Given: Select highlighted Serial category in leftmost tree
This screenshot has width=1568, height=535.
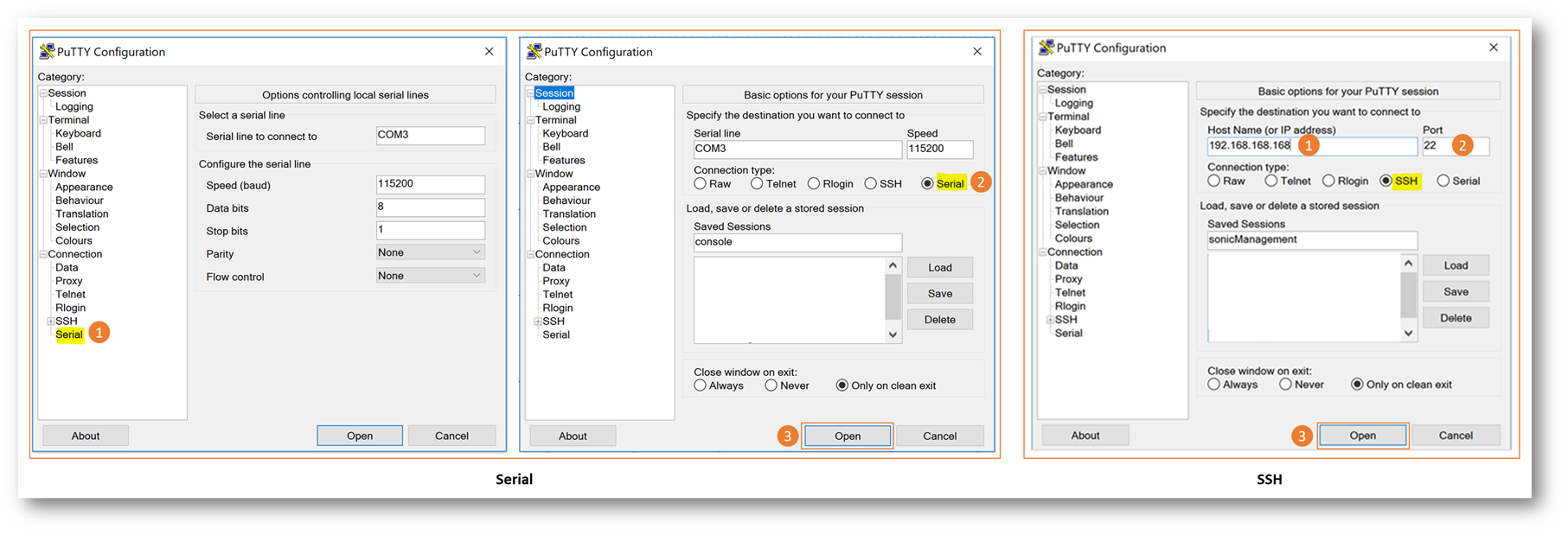Looking at the screenshot, I should 69,334.
